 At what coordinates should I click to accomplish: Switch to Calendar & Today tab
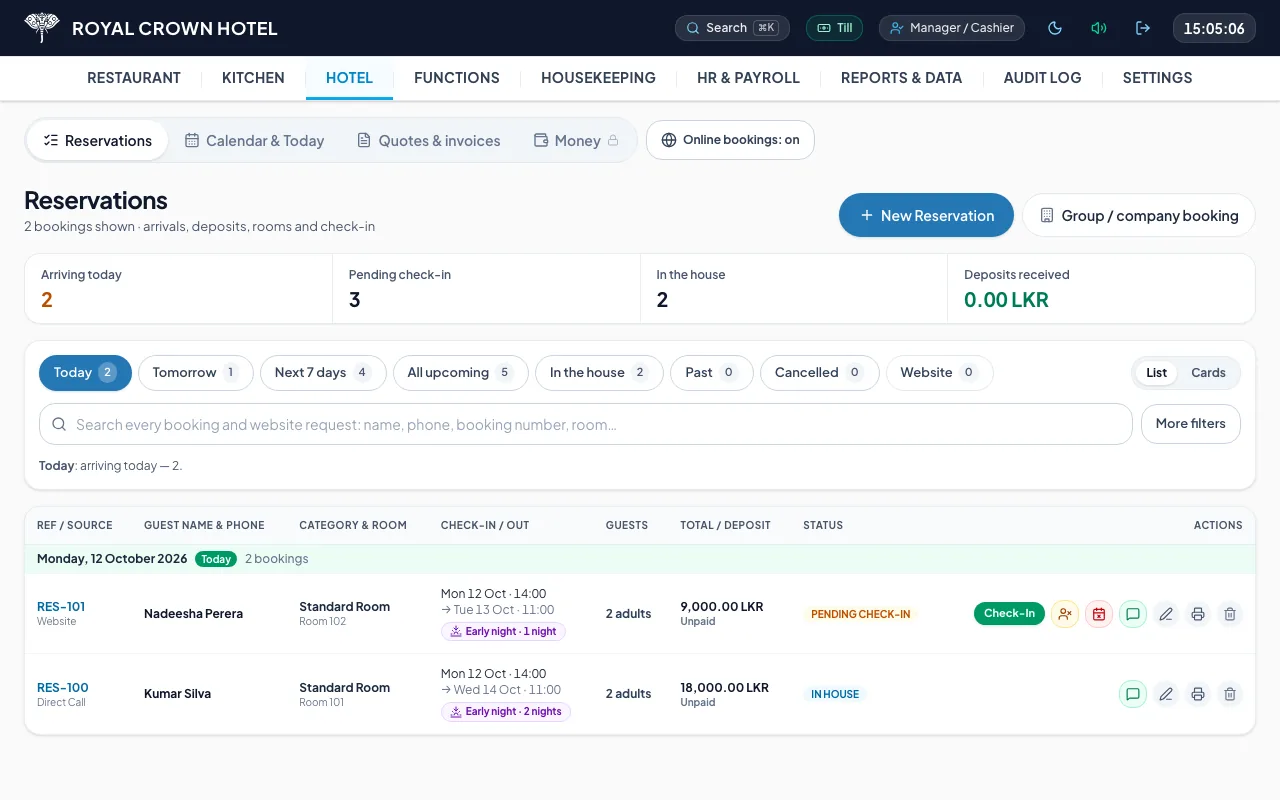[x=254, y=141]
